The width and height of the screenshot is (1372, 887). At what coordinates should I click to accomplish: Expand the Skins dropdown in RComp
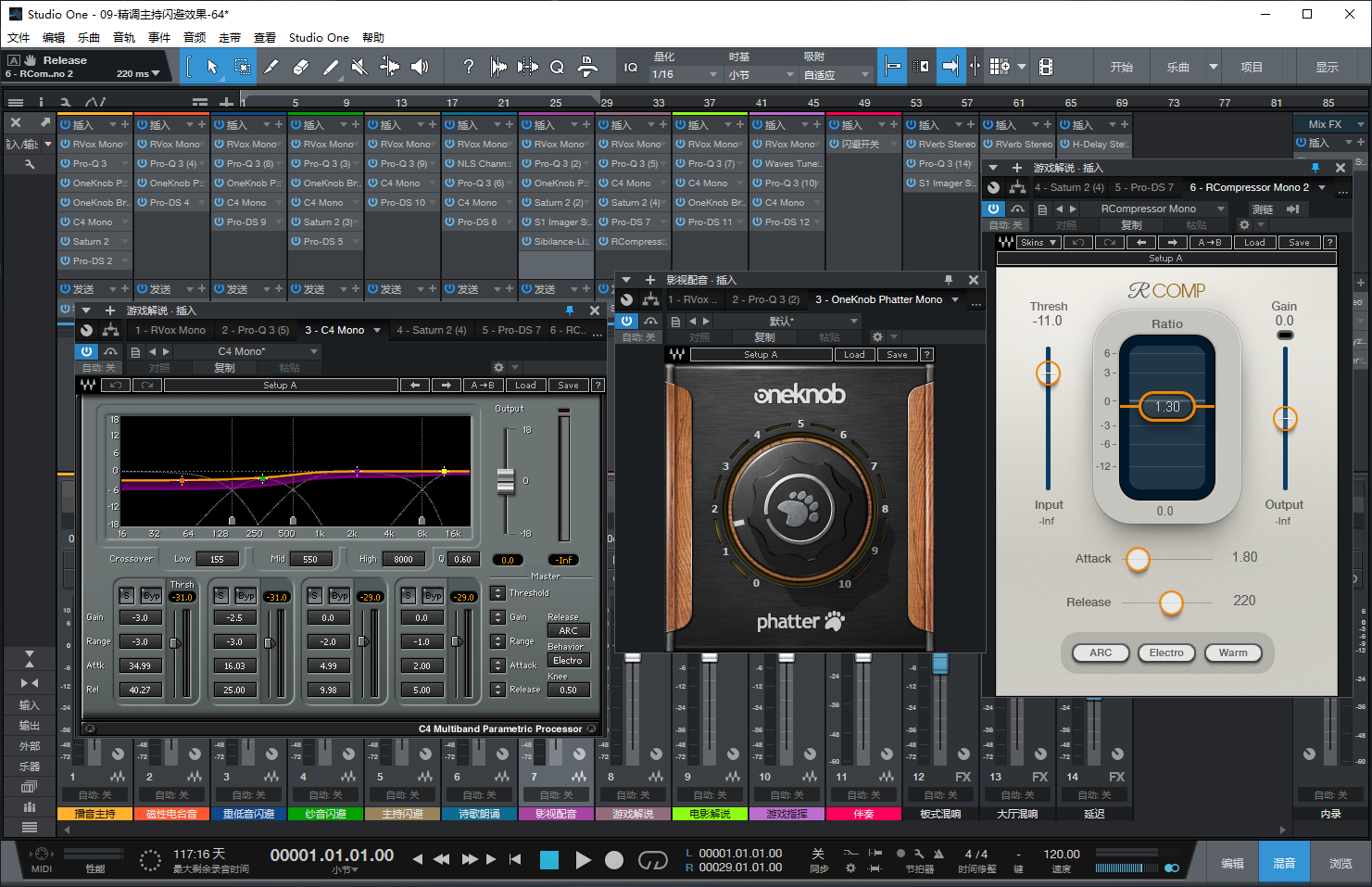point(1038,242)
